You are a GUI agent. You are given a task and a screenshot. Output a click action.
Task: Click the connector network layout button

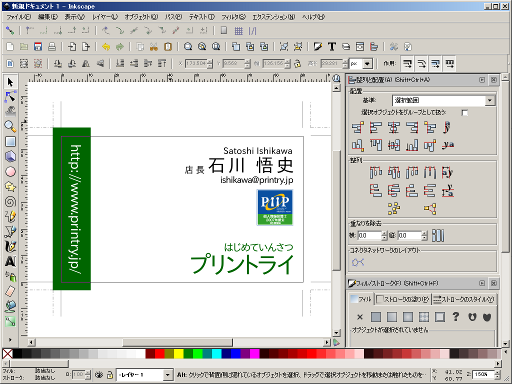coord(358,262)
